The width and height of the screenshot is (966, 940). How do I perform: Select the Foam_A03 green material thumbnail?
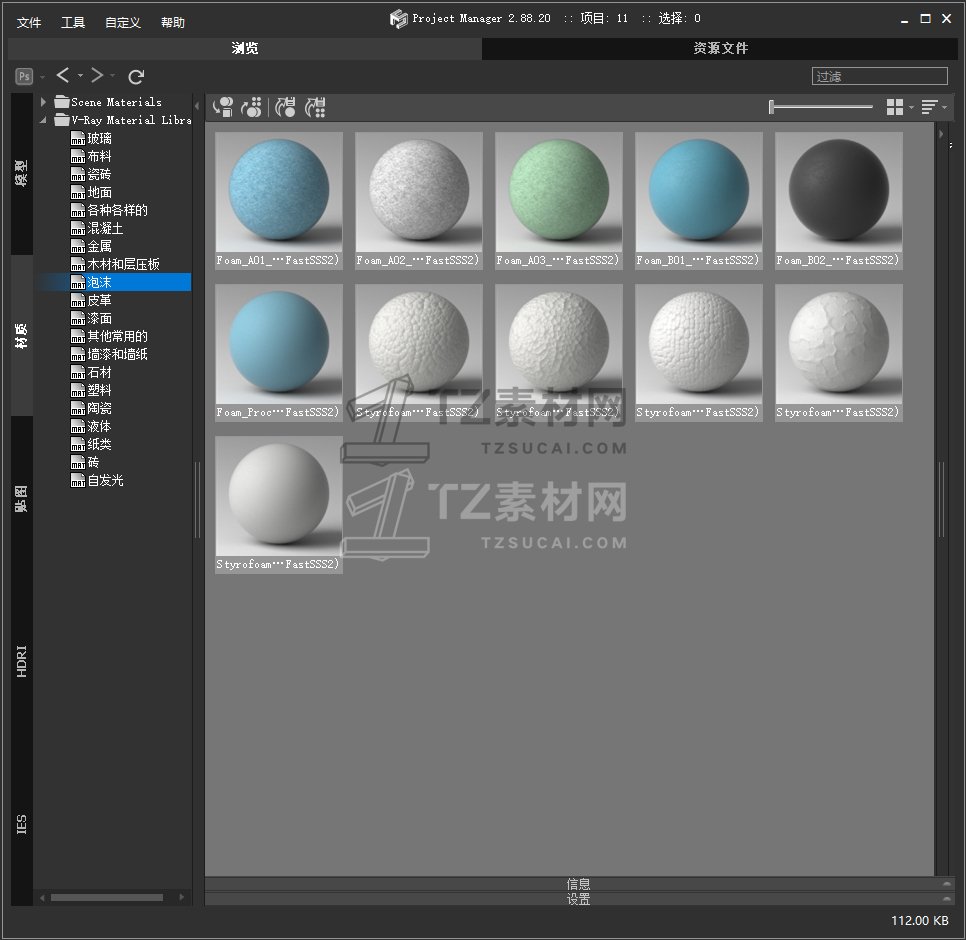click(559, 200)
